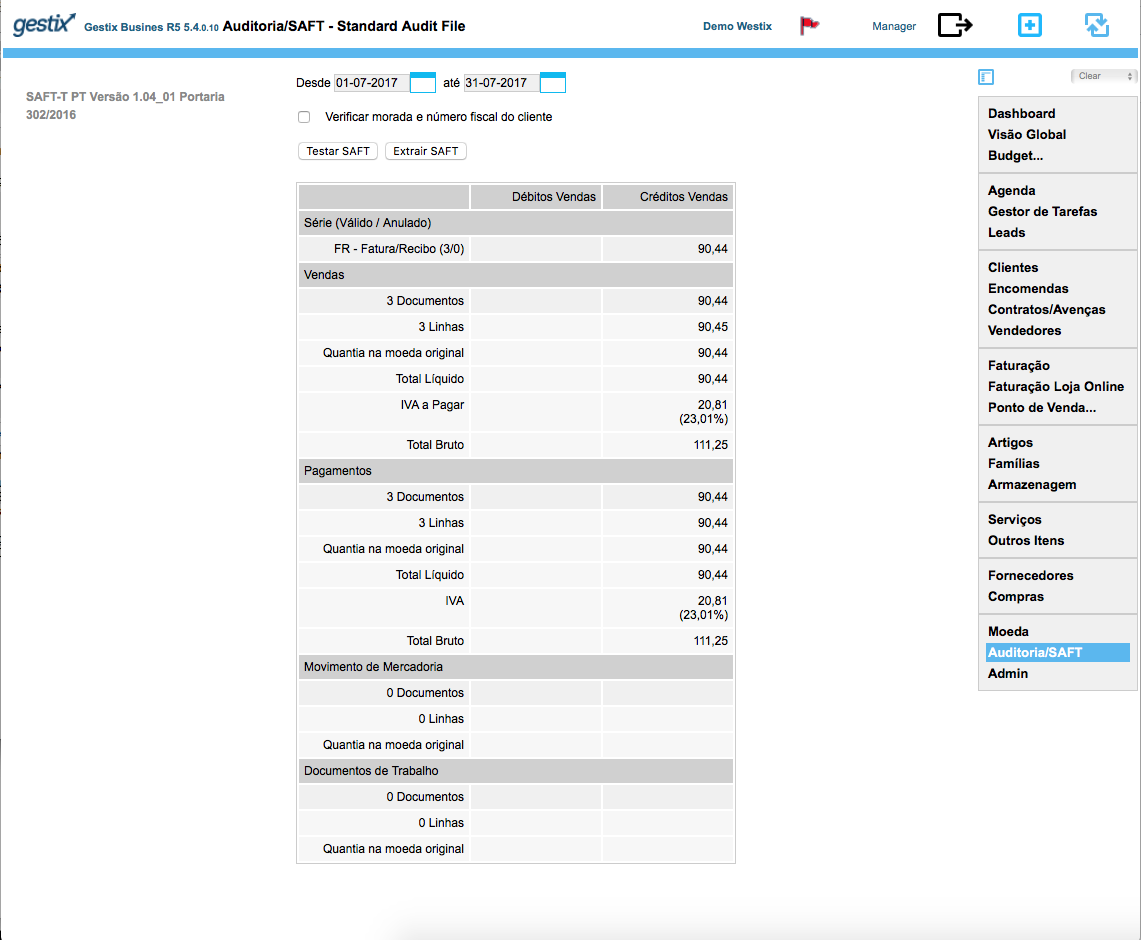Image resolution: width=1141 pixels, height=940 pixels.
Task: Toggle the sidebar menu panel icon
Action: 986,77
